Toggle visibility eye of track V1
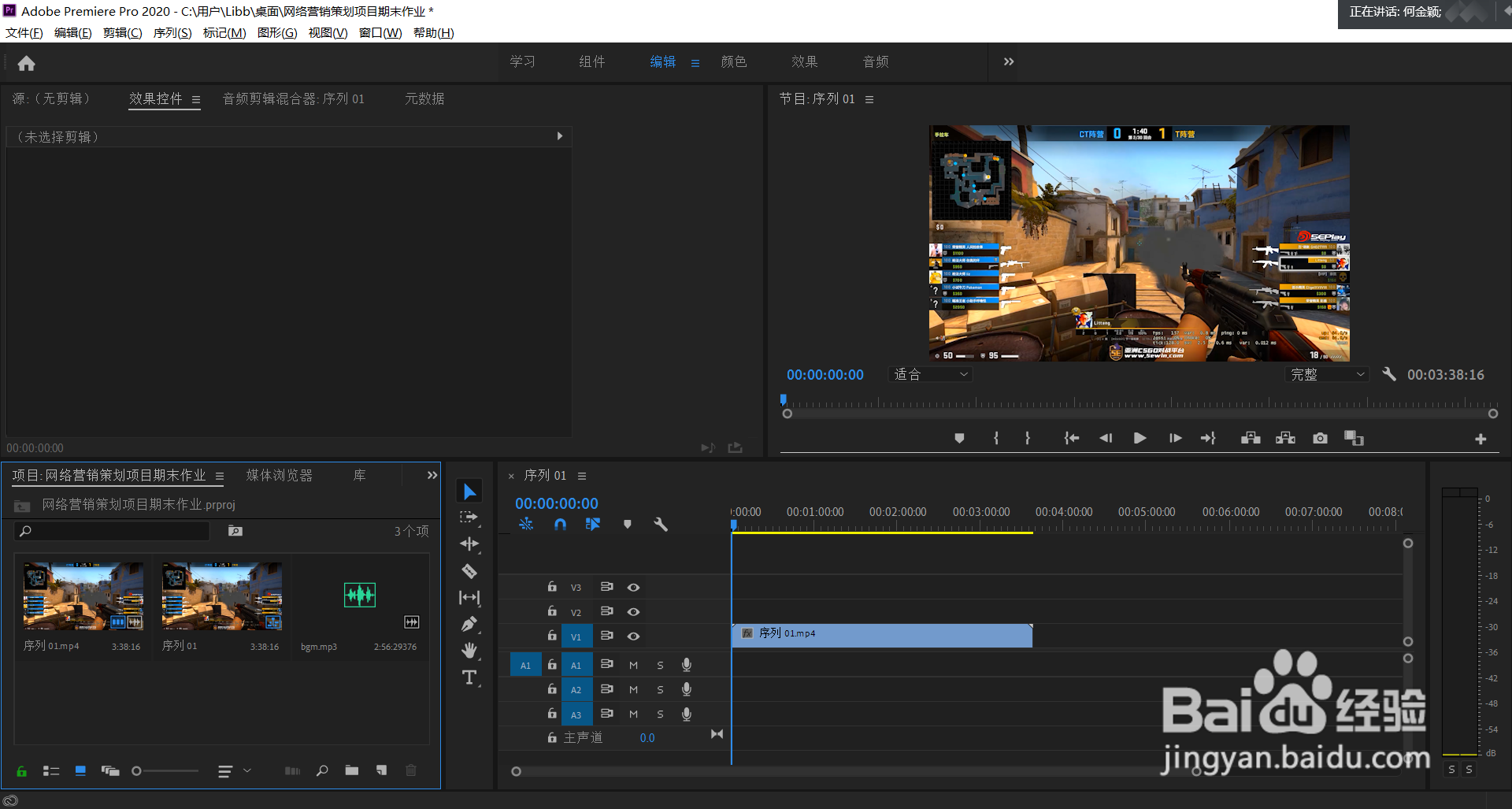This screenshot has height=809, width=1512. pos(633,636)
